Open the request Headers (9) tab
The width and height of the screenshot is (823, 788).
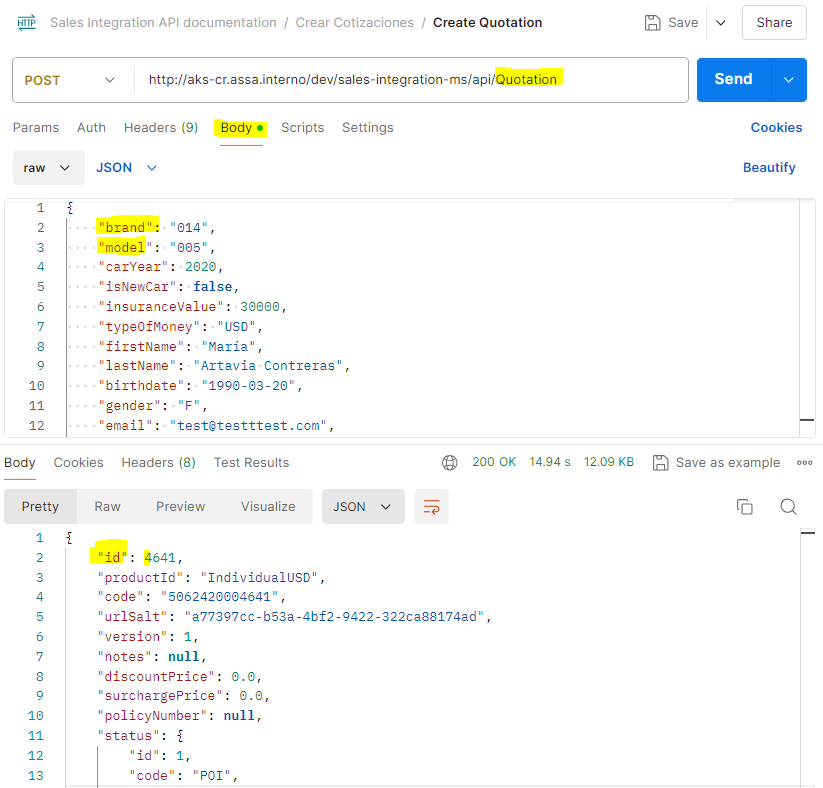161,128
